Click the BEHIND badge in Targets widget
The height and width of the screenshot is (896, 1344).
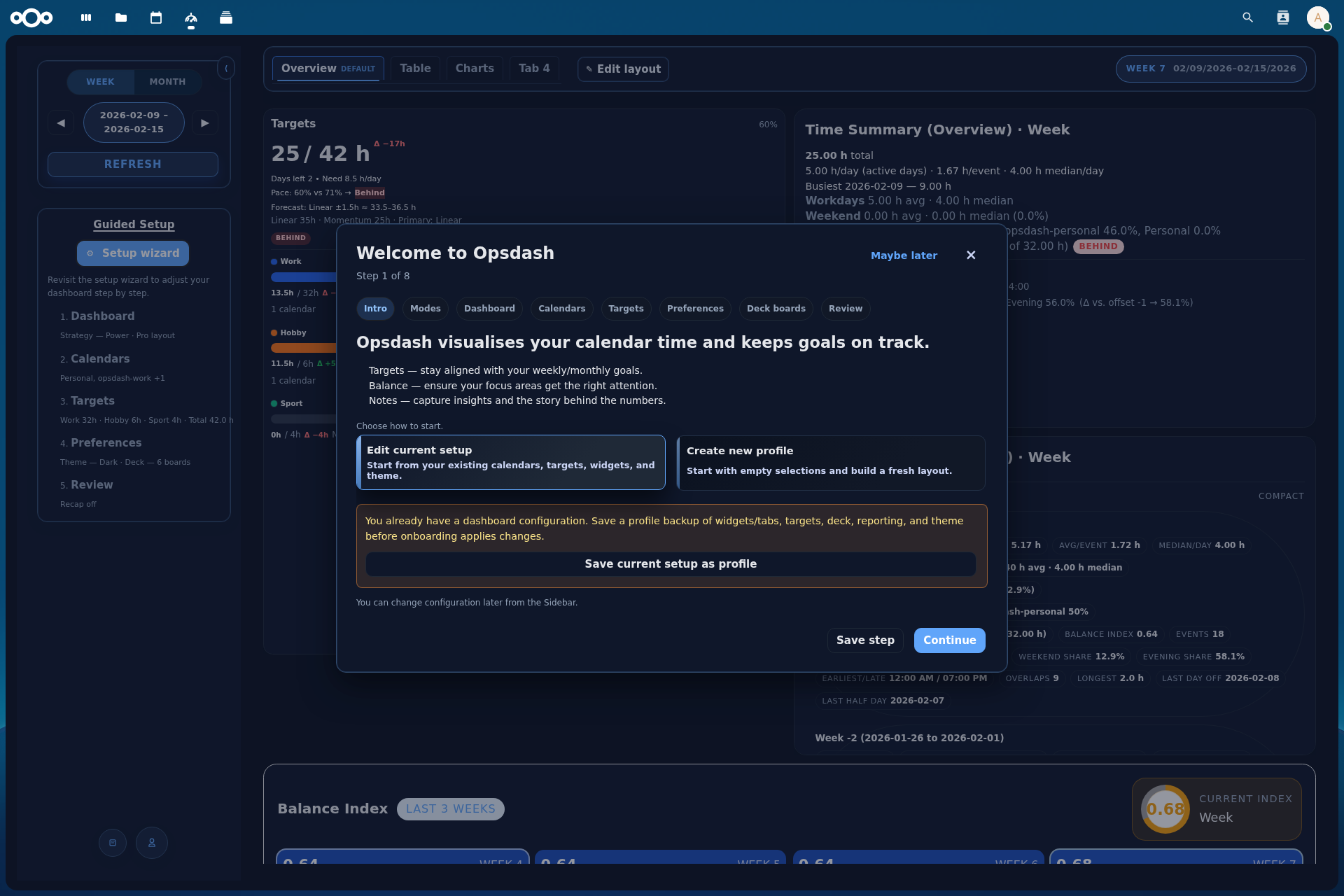(290, 238)
